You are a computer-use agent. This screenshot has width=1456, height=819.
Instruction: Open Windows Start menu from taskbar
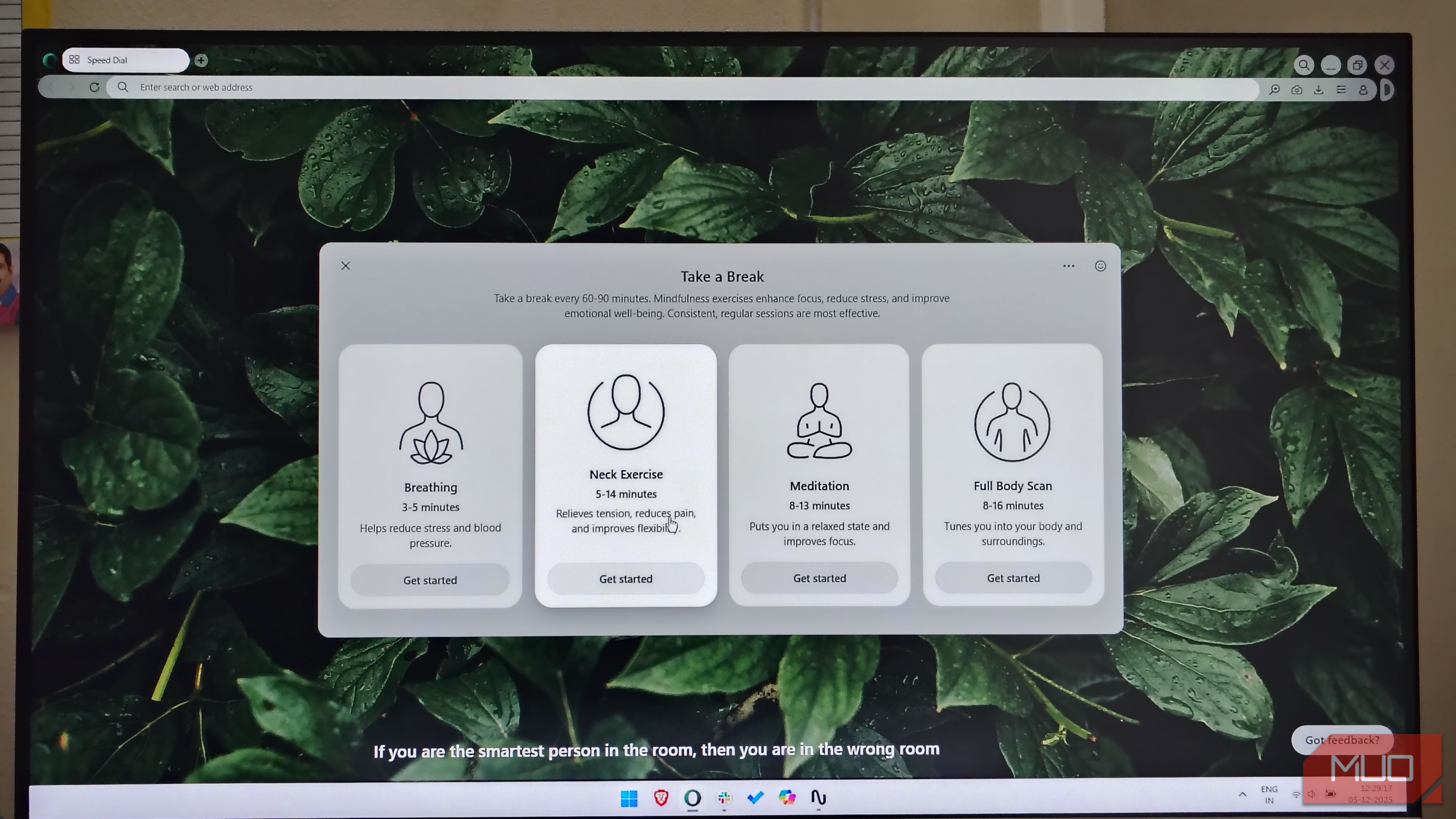click(x=628, y=798)
